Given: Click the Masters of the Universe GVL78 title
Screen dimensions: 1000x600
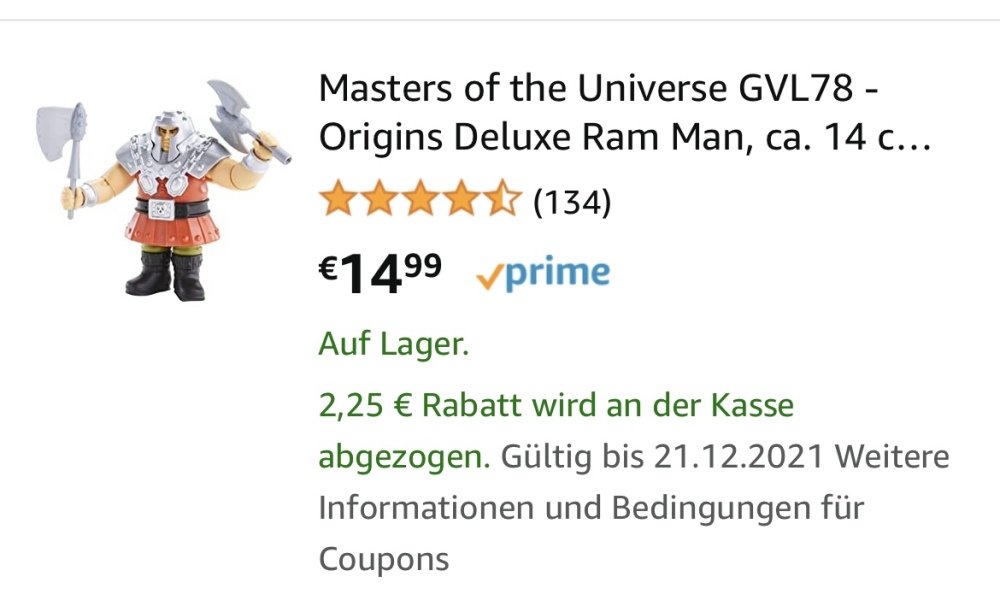Looking at the screenshot, I should [x=624, y=112].
